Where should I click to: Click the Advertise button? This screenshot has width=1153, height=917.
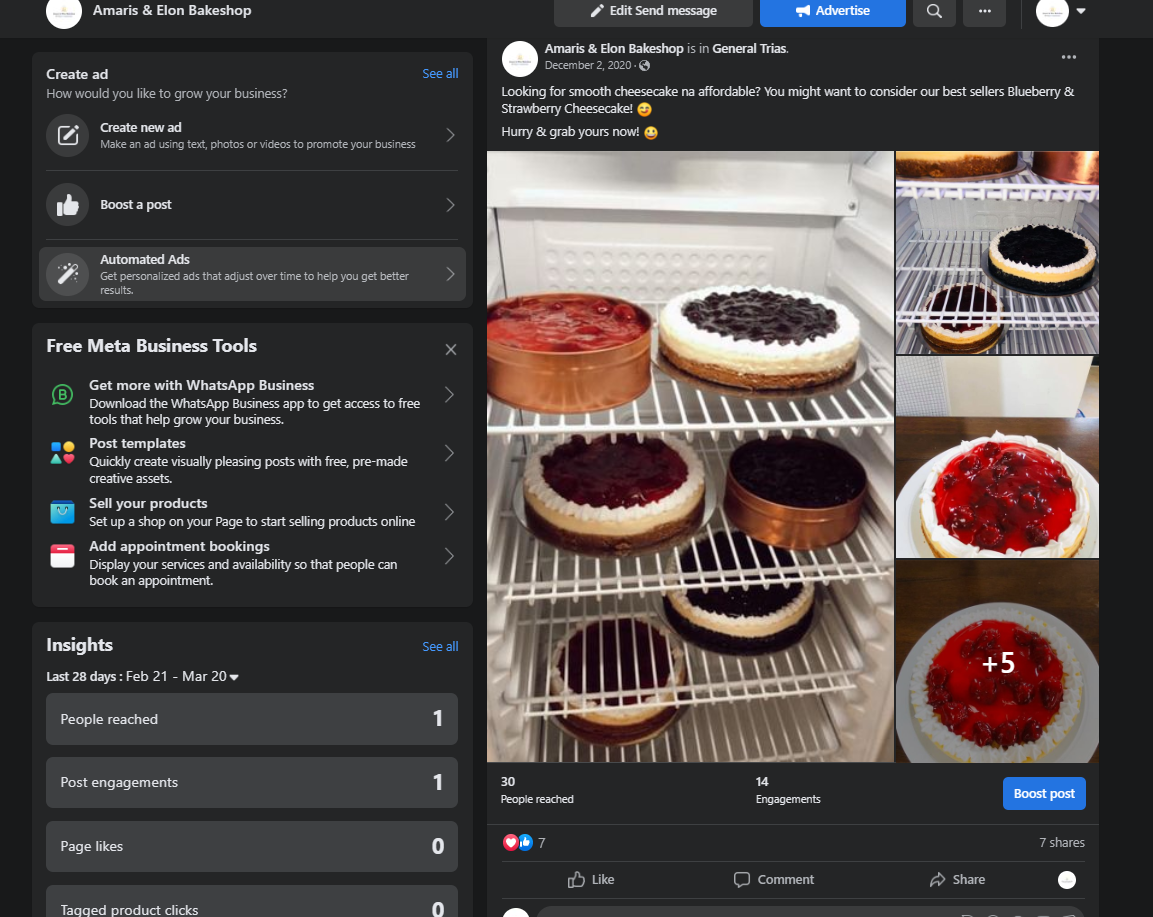point(832,11)
